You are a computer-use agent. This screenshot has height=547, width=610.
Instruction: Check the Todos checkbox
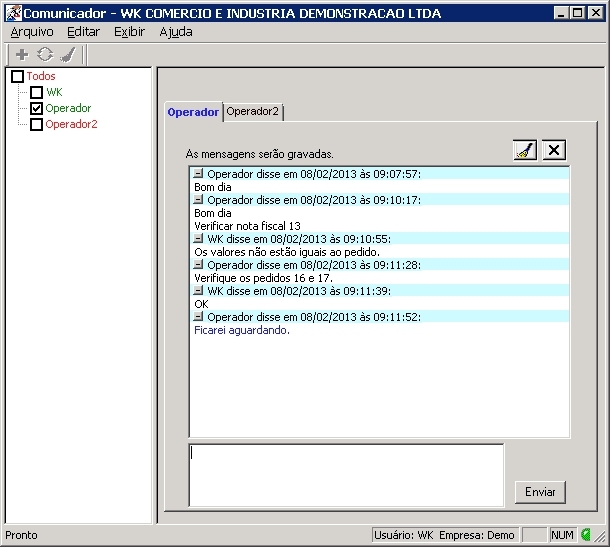[17, 77]
